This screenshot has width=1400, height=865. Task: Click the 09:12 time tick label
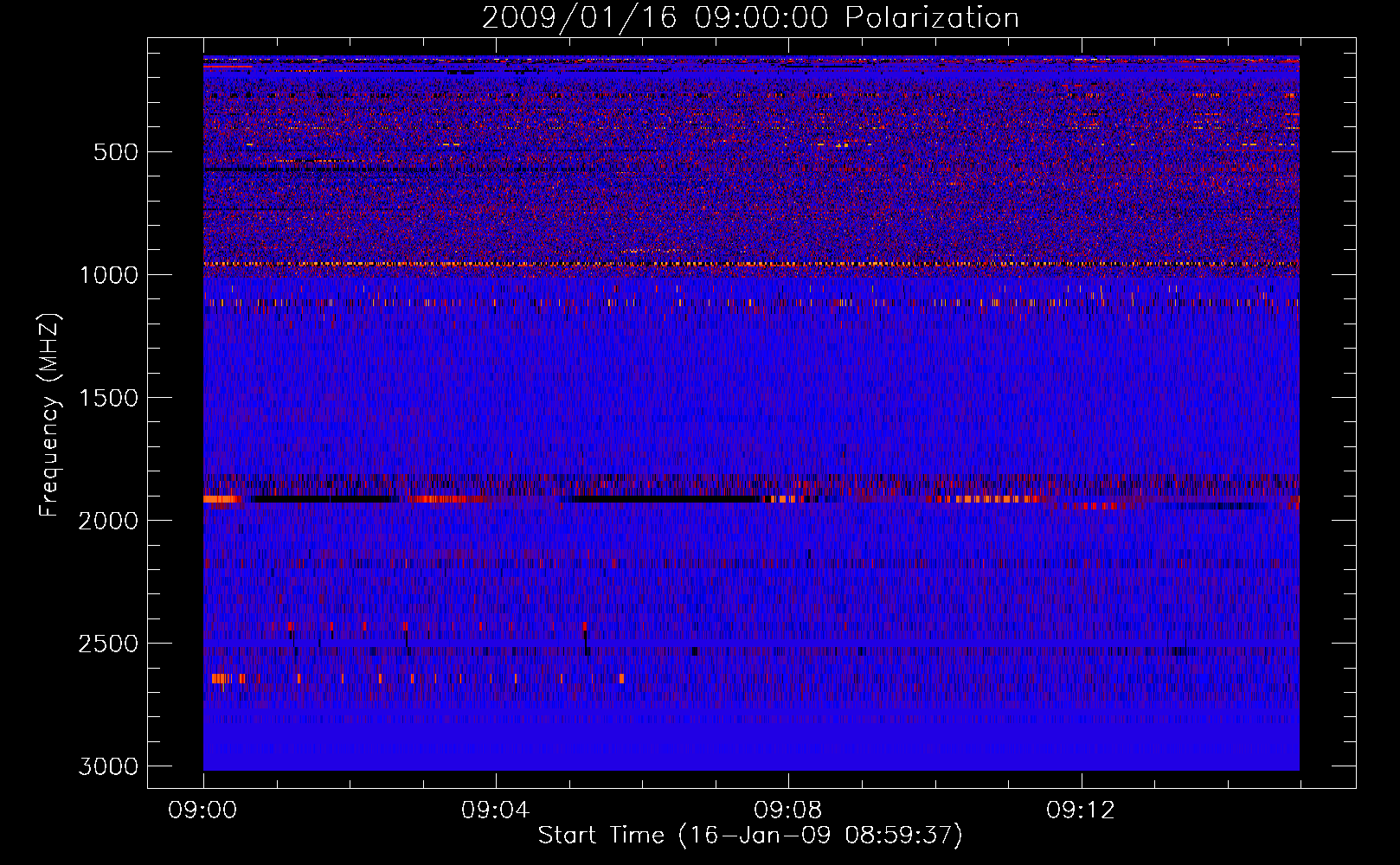point(1081,811)
